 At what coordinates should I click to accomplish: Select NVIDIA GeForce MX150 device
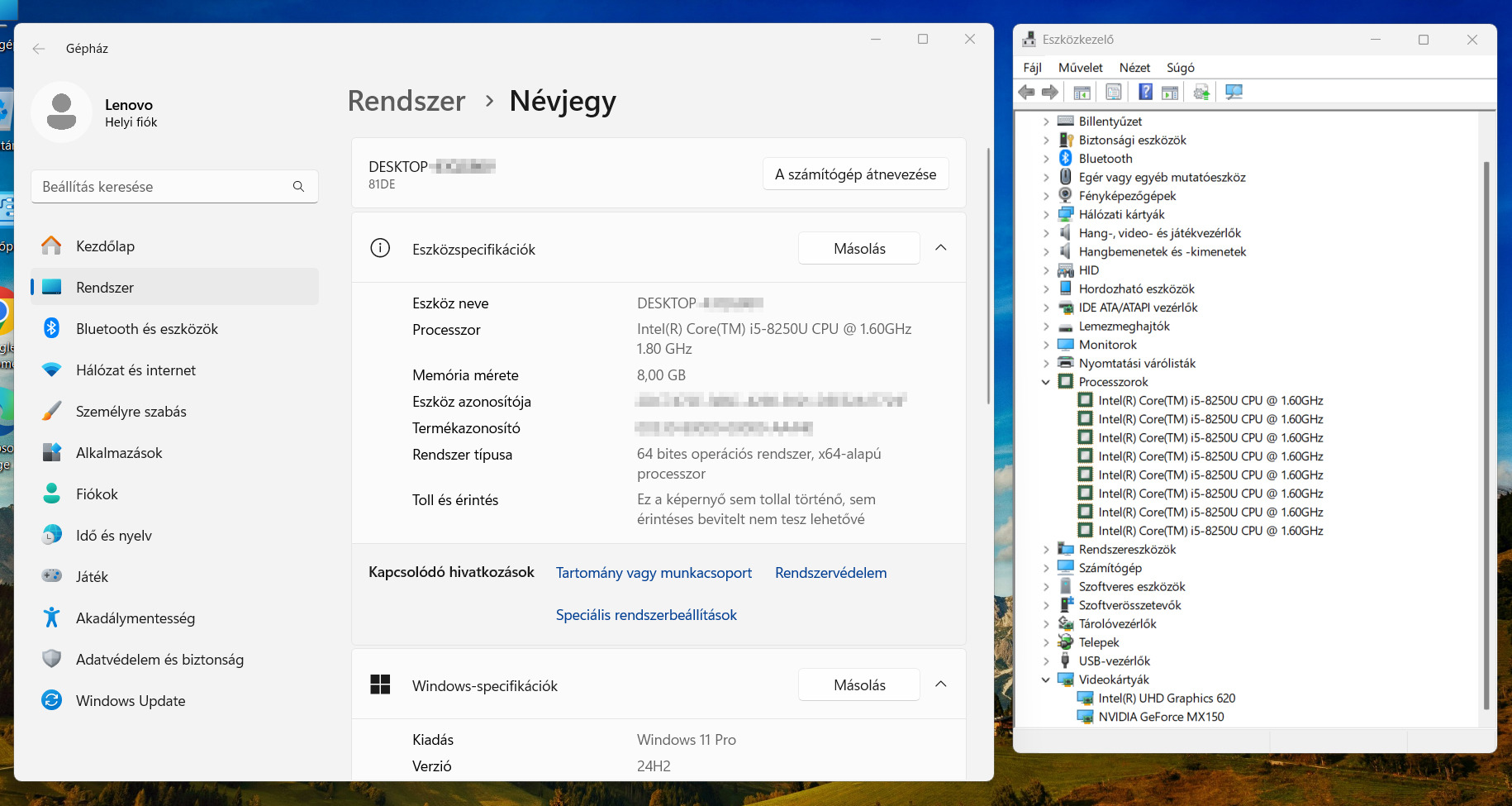1161,717
